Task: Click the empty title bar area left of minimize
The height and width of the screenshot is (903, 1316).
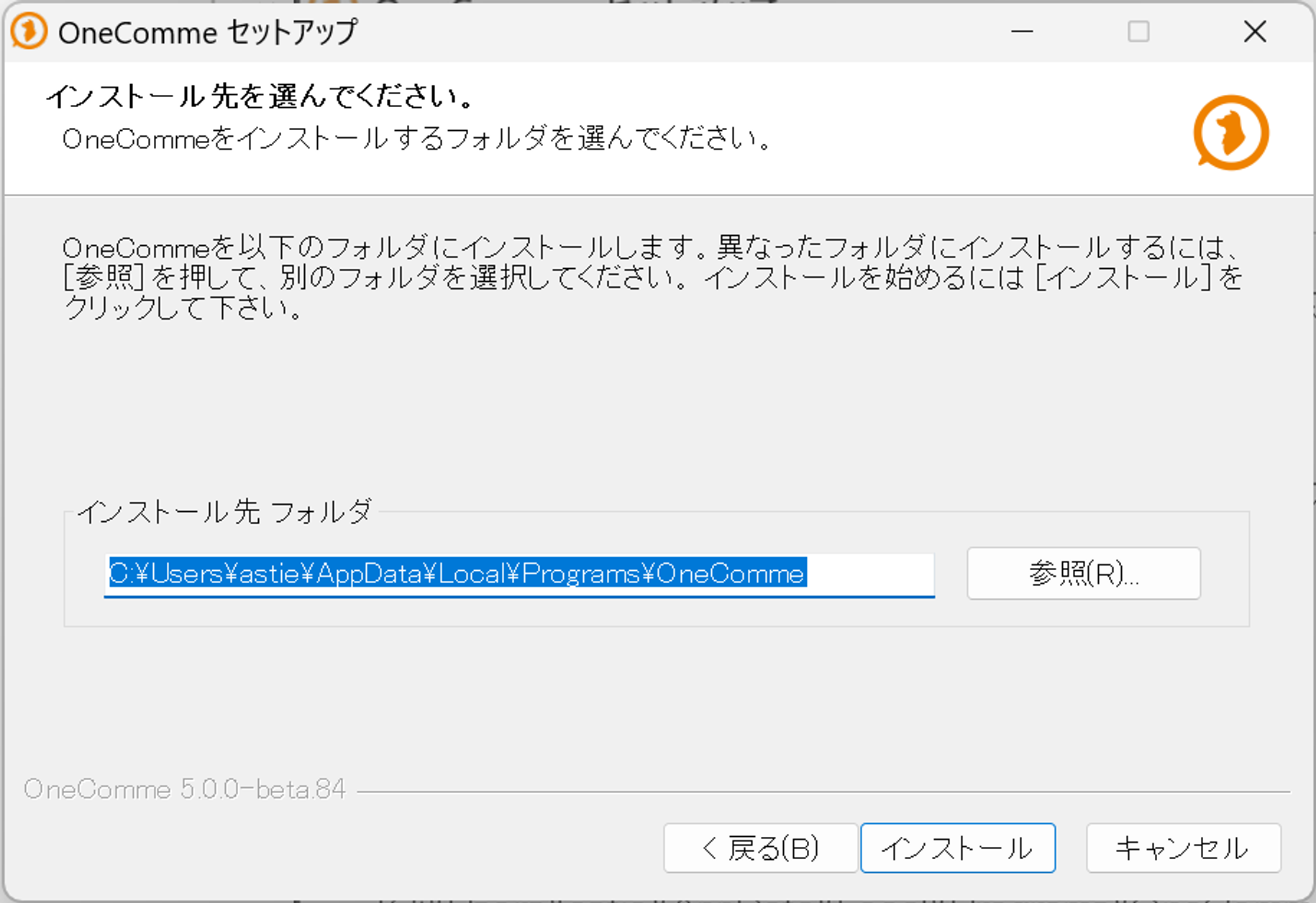Action: (683, 32)
